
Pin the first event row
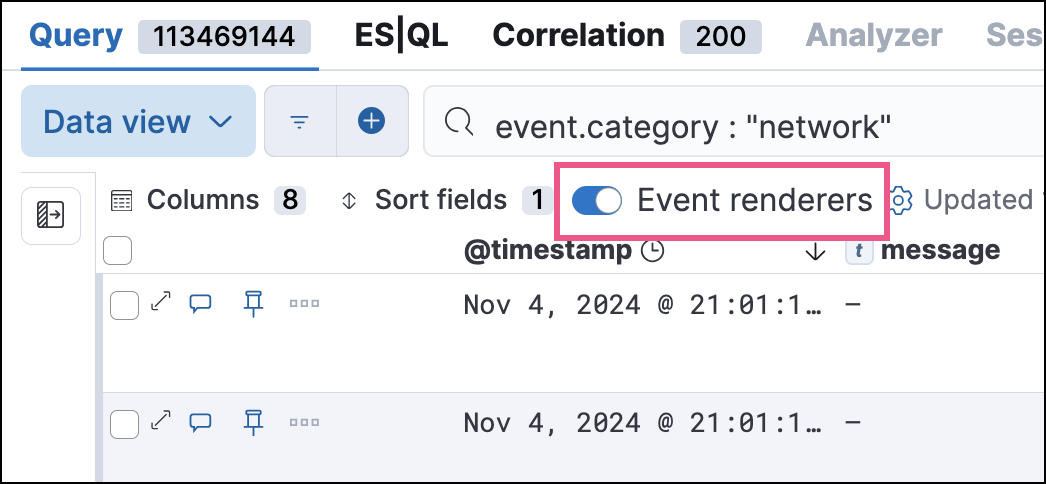(x=253, y=304)
